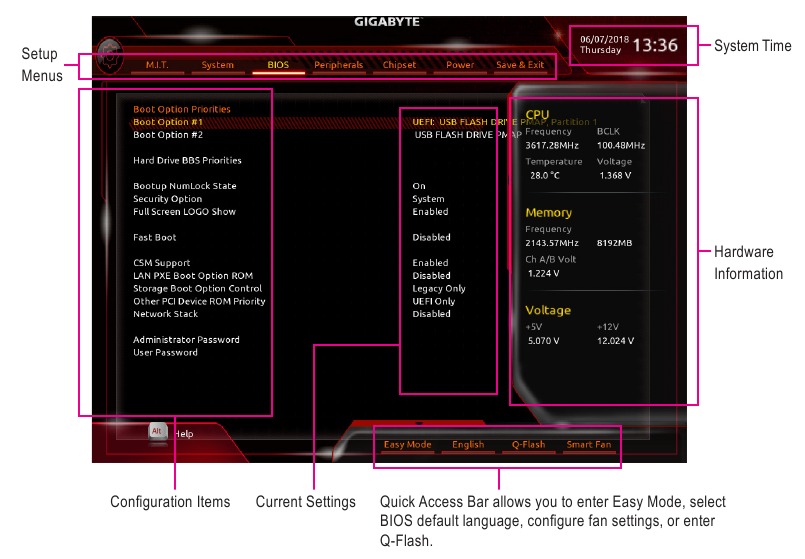The height and width of the screenshot is (559, 805).
Task: Click the Help label
Action: coord(183,434)
